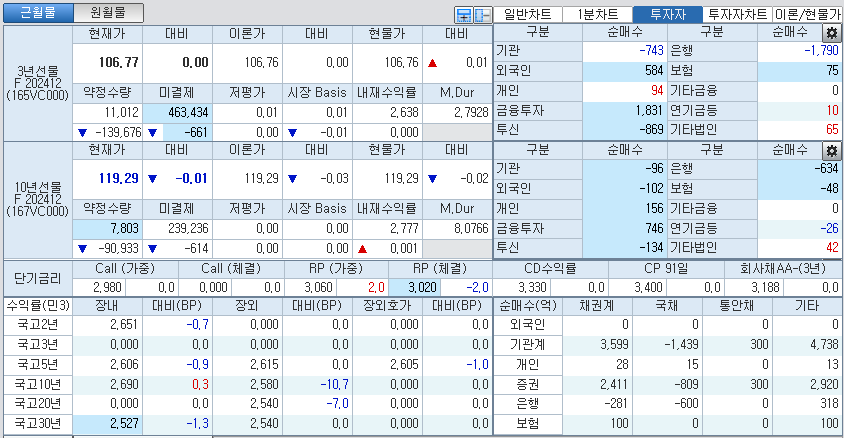Image resolution: width=844 pixels, height=438 pixels.
Task: Open the 이론/현물가 tab
Action: click(807, 15)
